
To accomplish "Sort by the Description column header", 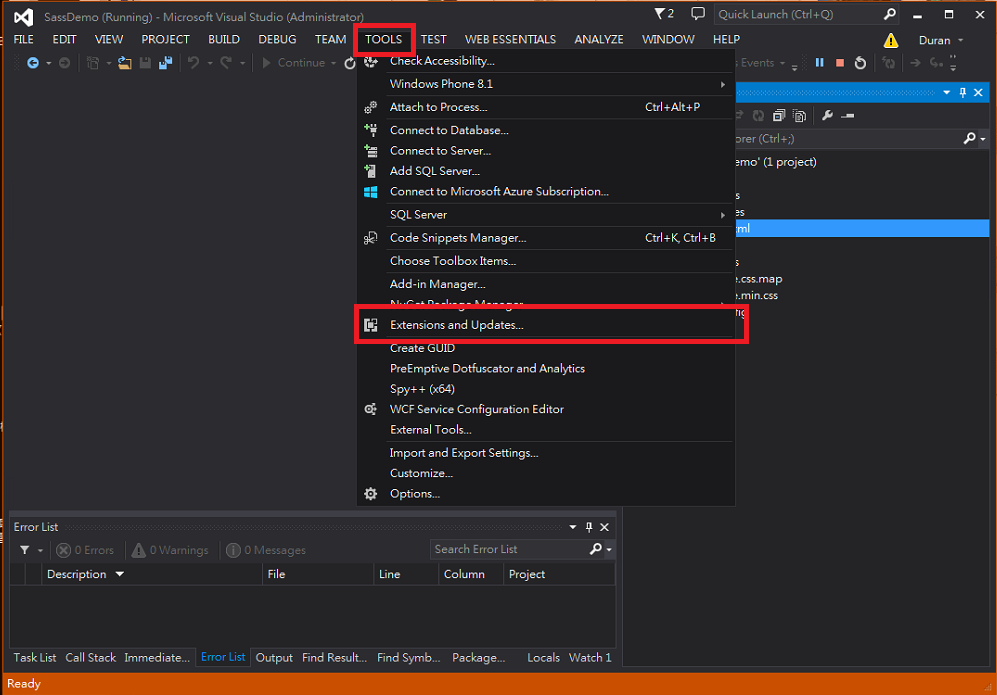I will [x=152, y=574].
